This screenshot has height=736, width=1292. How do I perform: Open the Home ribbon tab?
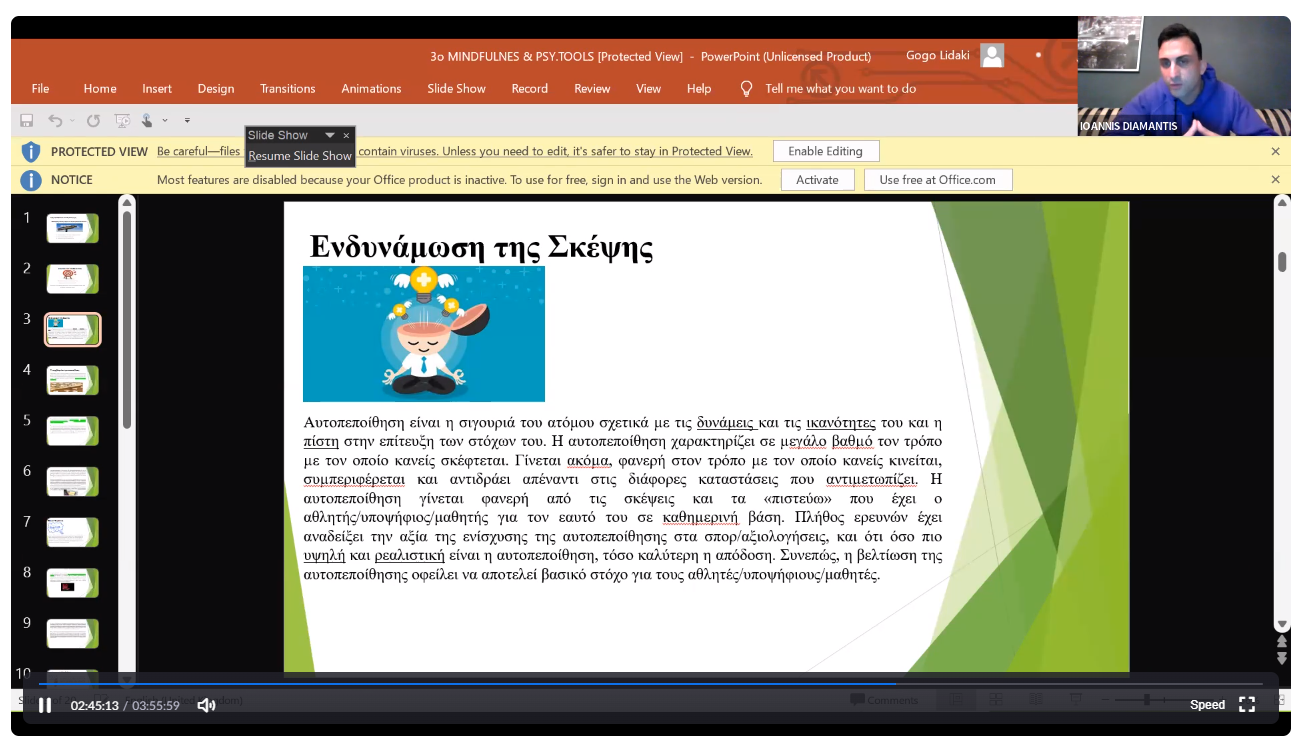[x=100, y=88]
